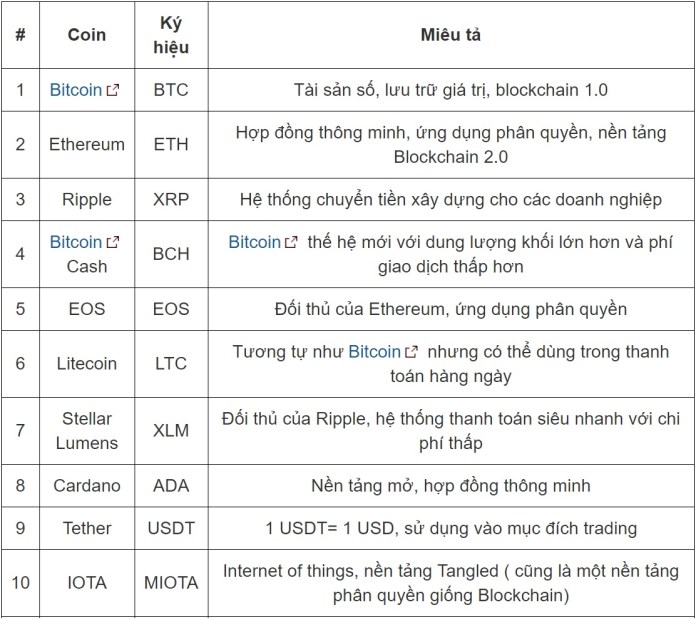Click the EOS description text

(x=451, y=309)
